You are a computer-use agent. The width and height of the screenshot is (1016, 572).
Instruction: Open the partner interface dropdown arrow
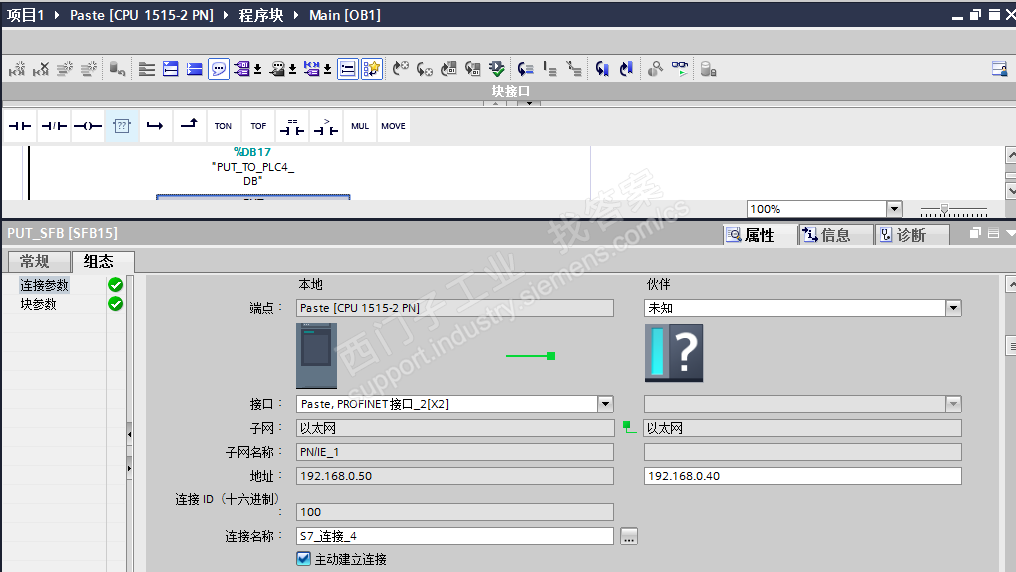tap(953, 404)
